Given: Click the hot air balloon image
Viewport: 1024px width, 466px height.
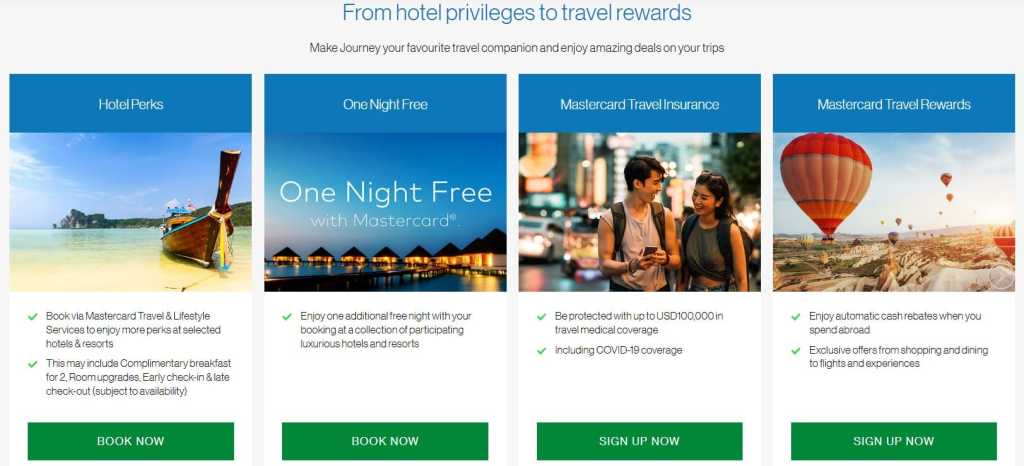Looking at the screenshot, I should pos(893,212).
